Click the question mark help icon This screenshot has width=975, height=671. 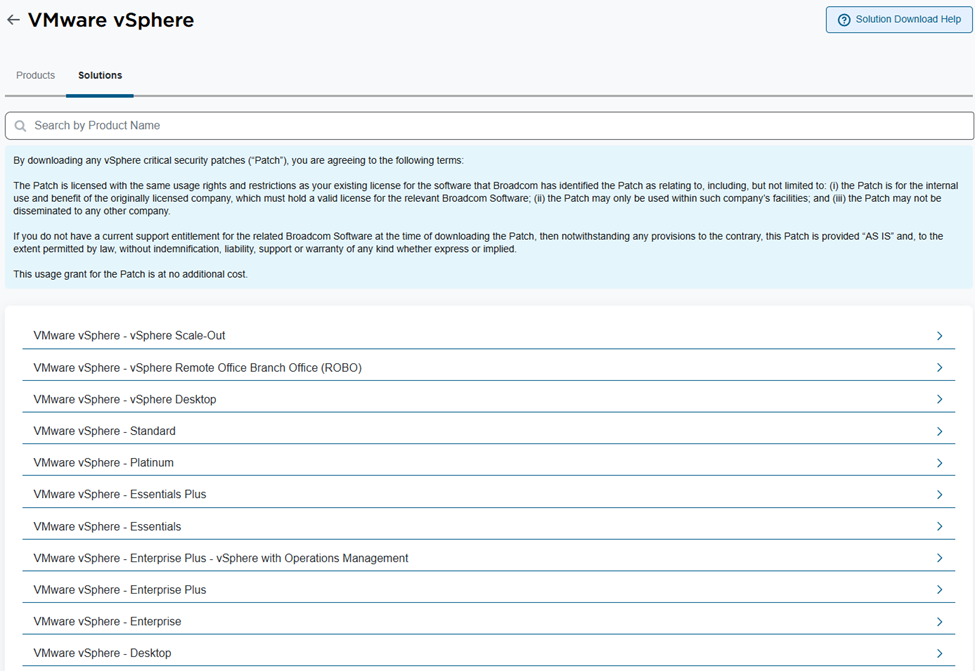point(844,20)
